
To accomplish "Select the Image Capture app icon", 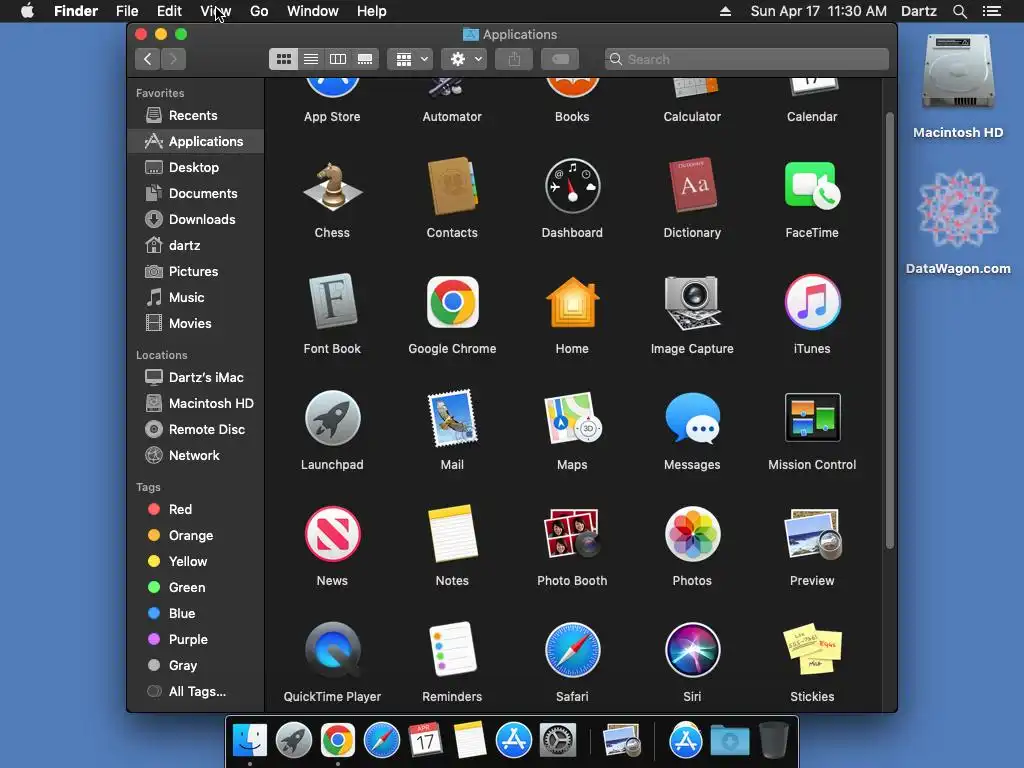I will point(692,303).
